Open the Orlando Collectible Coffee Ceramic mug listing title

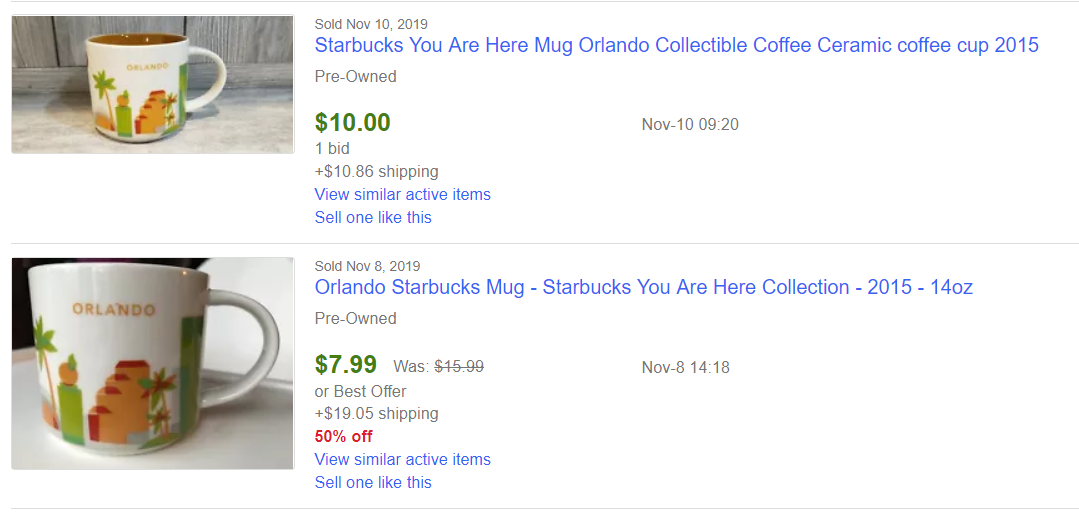[676, 46]
